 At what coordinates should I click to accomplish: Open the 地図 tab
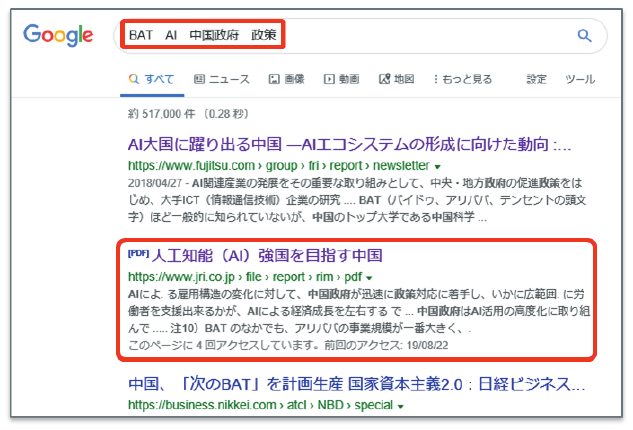point(396,79)
